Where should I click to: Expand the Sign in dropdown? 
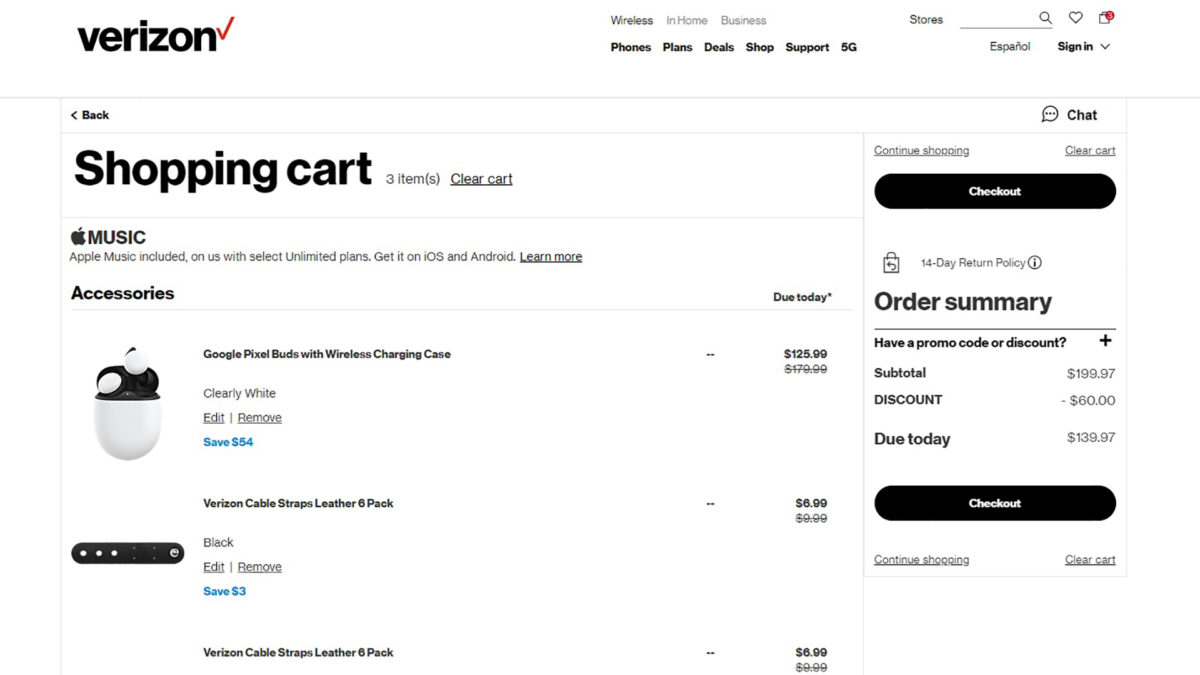[1084, 46]
